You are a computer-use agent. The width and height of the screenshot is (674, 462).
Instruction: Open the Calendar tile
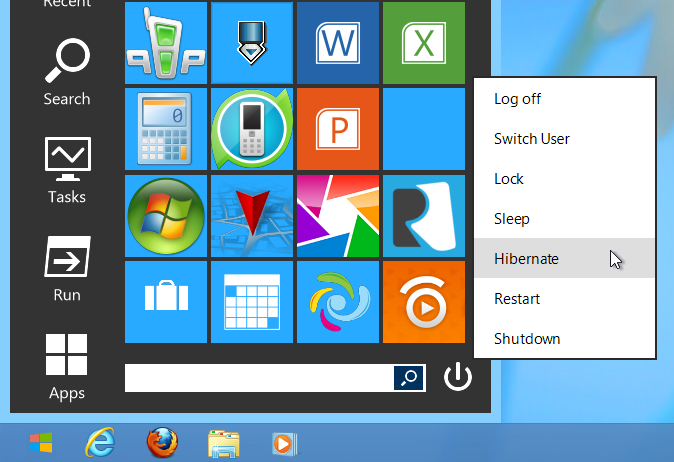click(252, 302)
